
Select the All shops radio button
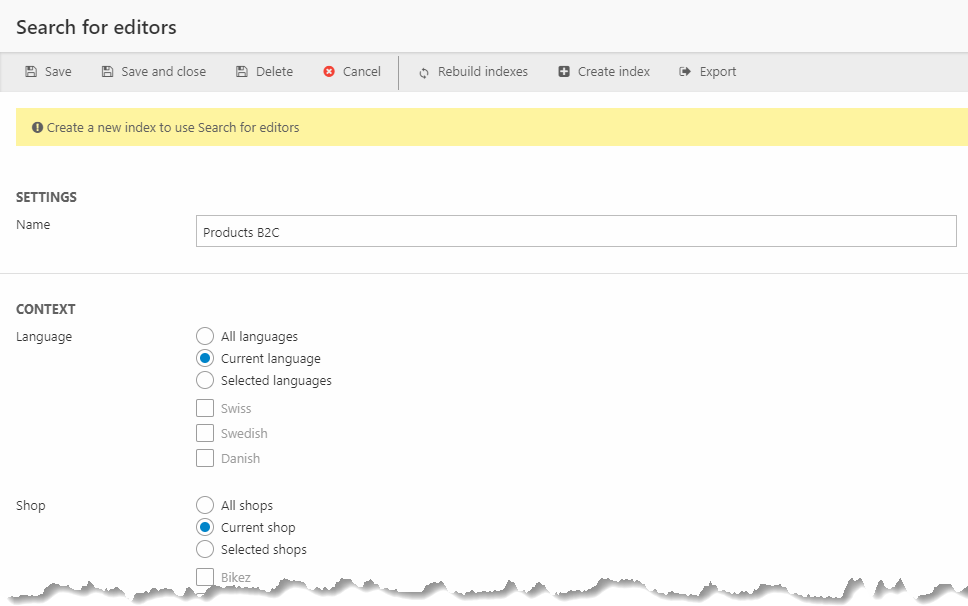(x=205, y=505)
